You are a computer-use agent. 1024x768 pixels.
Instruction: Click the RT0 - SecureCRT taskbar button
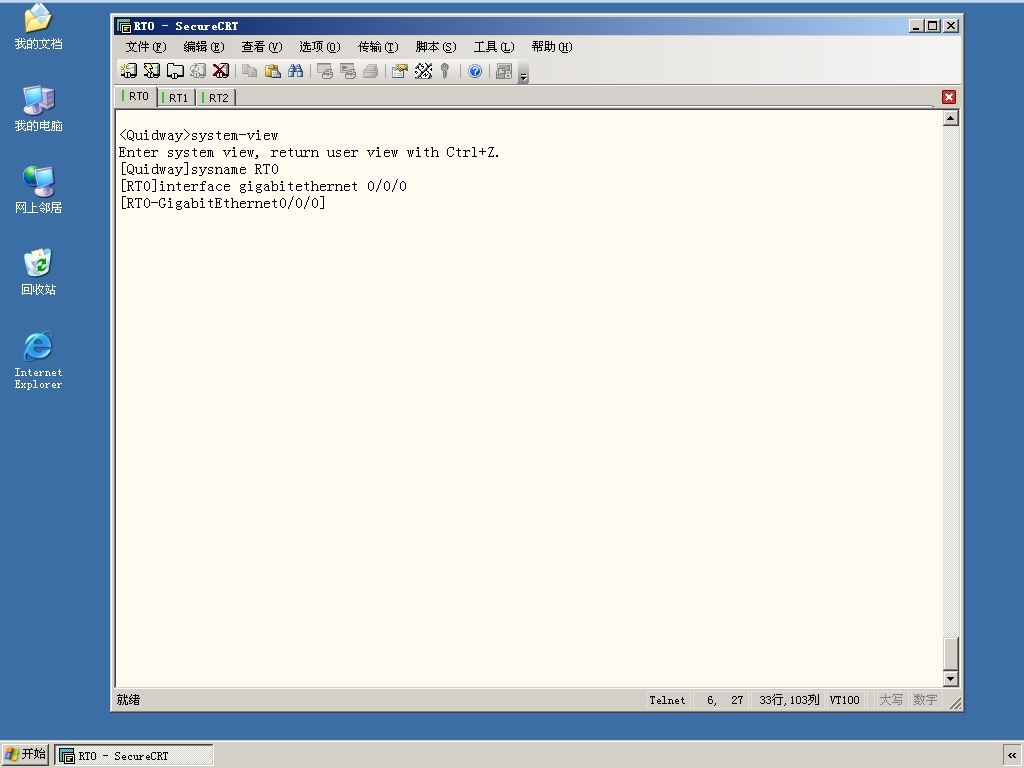point(134,756)
